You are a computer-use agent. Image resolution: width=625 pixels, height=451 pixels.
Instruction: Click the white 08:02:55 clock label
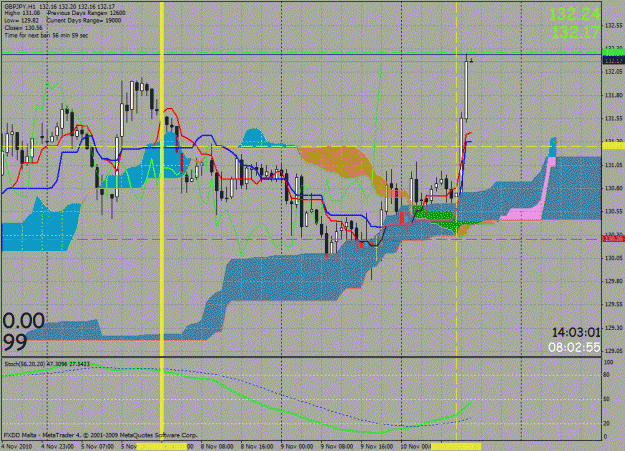point(574,347)
